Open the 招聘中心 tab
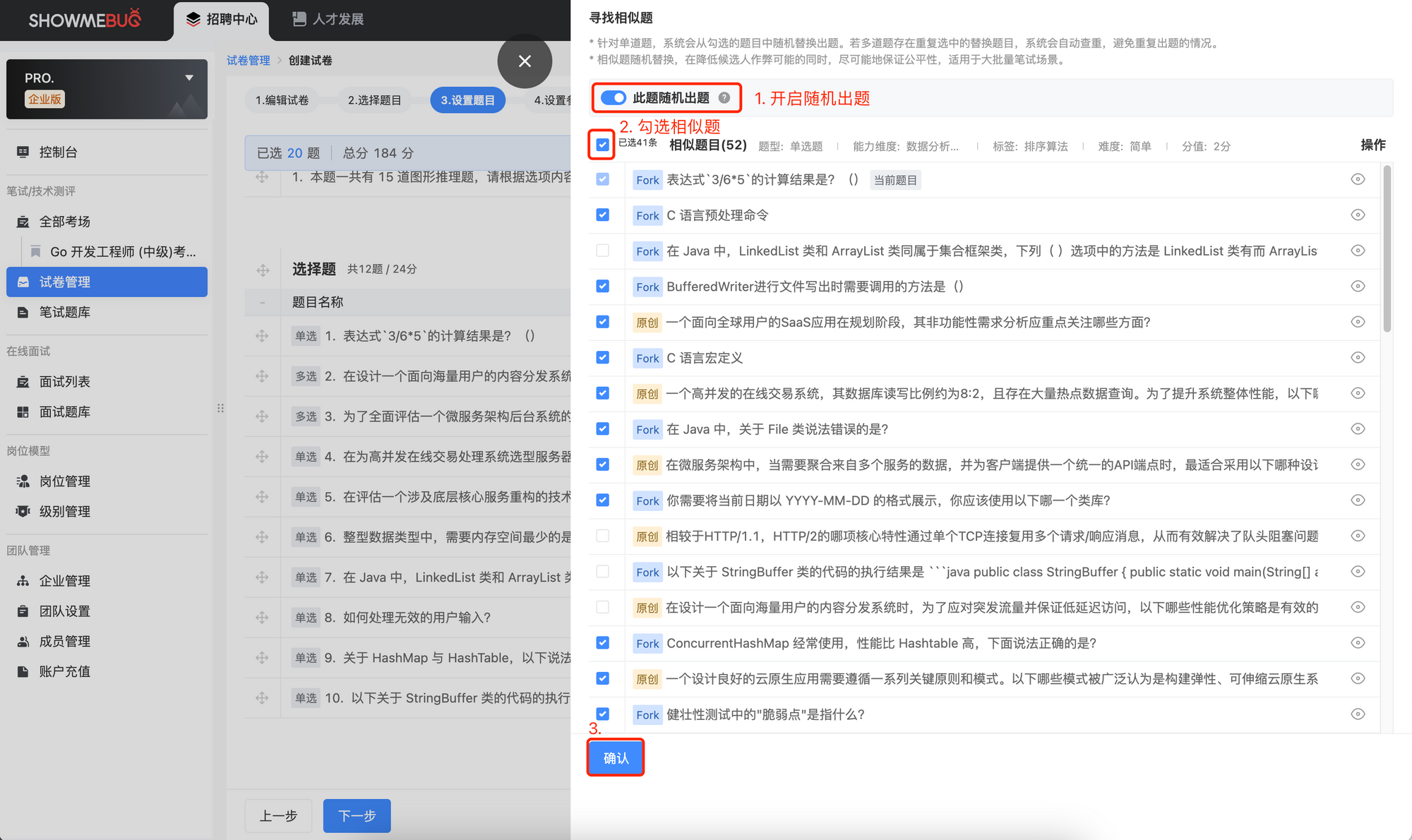The height and width of the screenshot is (840, 1412). [222, 20]
